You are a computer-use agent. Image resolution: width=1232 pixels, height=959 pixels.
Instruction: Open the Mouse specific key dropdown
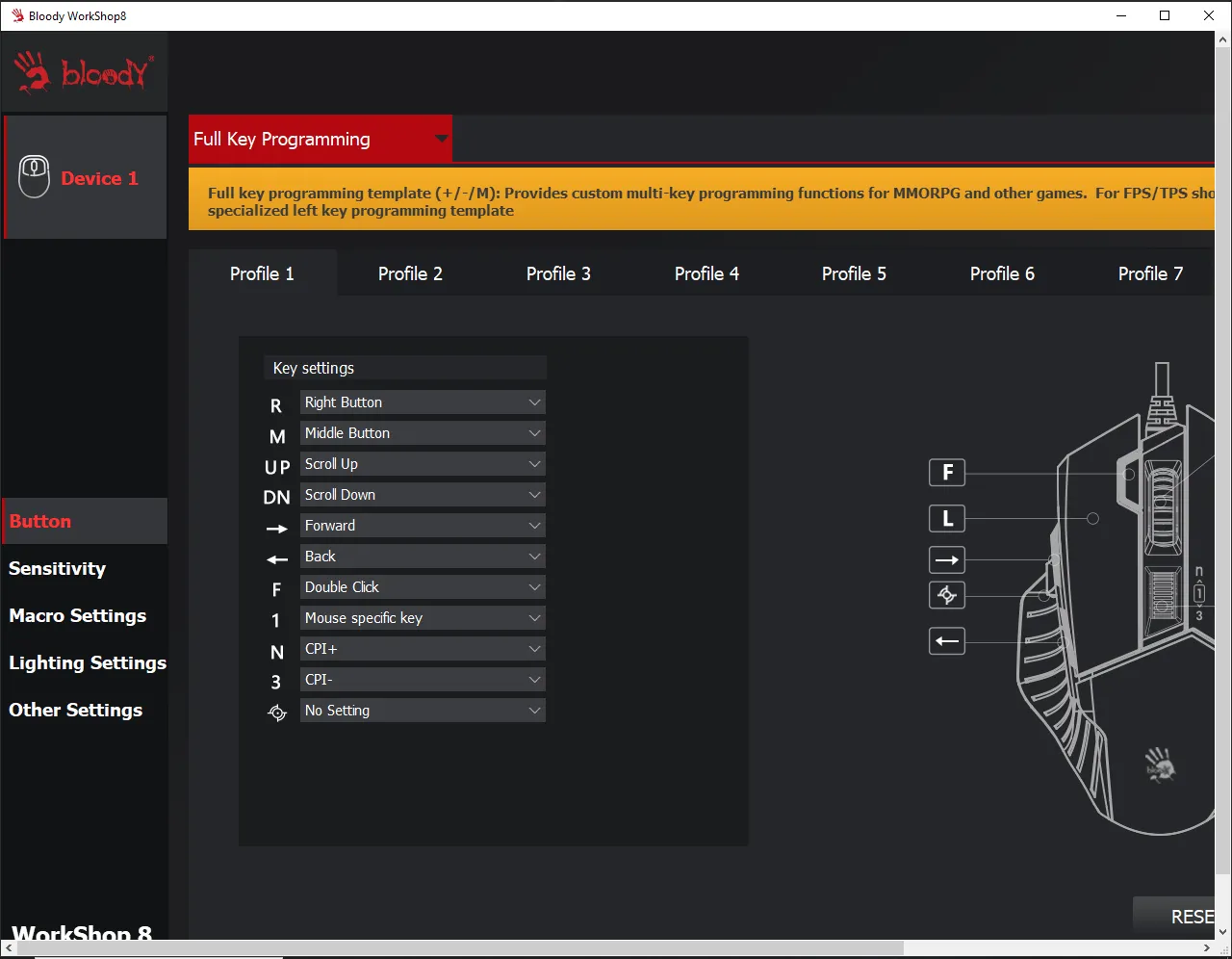point(423,618)
